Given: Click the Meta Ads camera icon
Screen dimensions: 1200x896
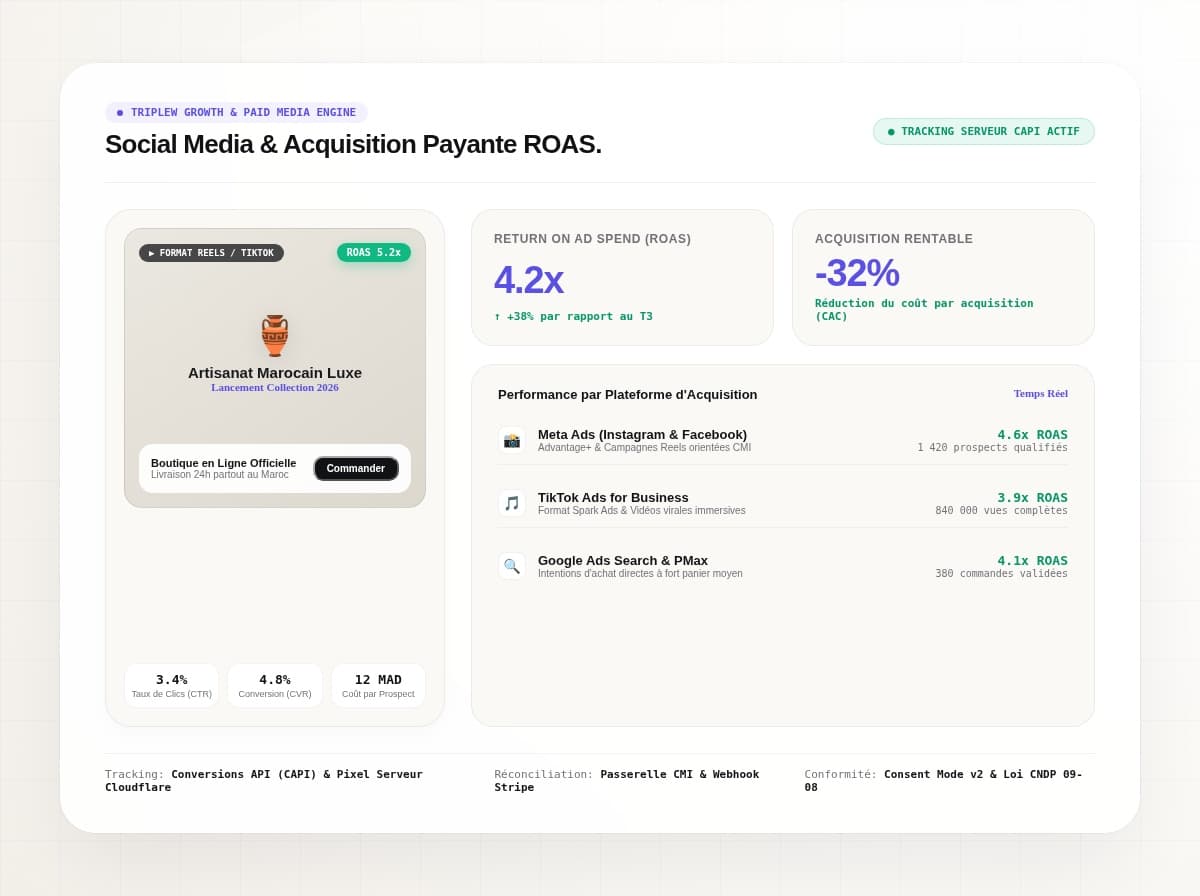Looking at the screenshot, I should (x=512, y=440).
